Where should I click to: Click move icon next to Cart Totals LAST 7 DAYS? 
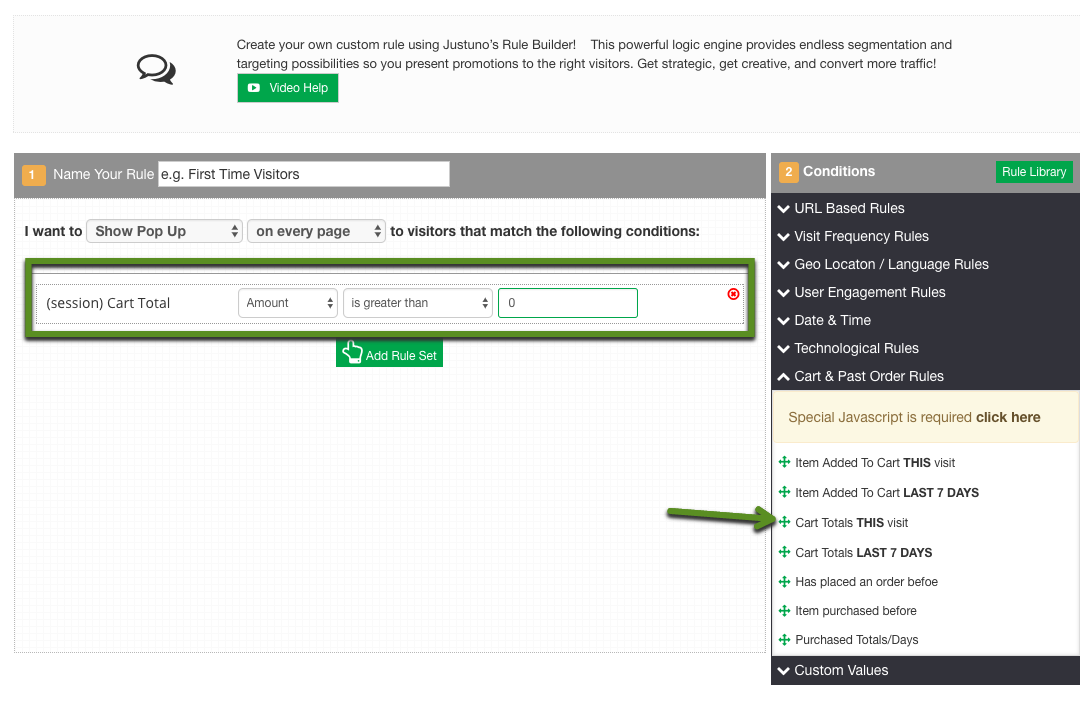[x=785, y=553]
